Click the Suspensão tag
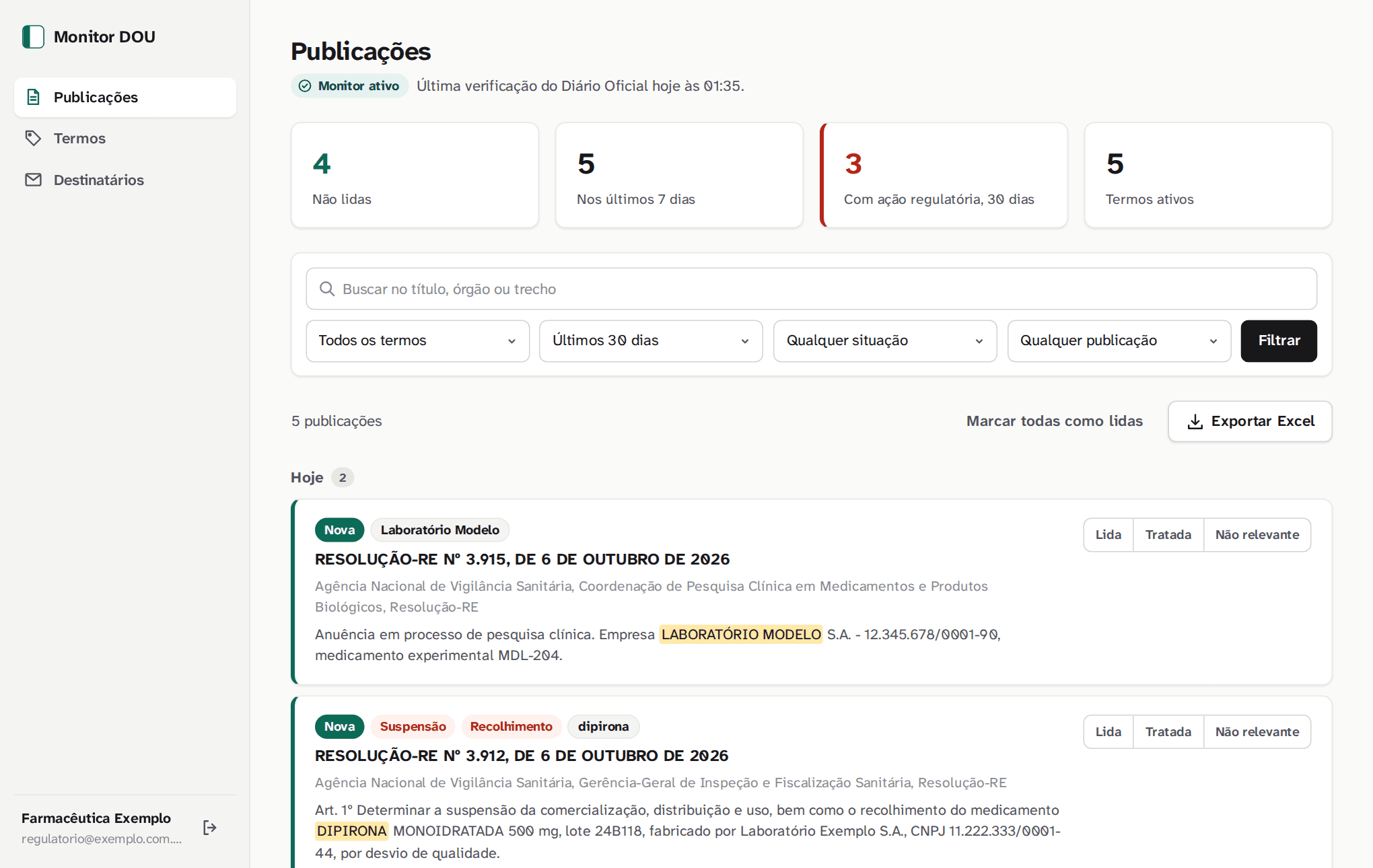The width and height of the screenshot is (1373, 868). (413, 726)
